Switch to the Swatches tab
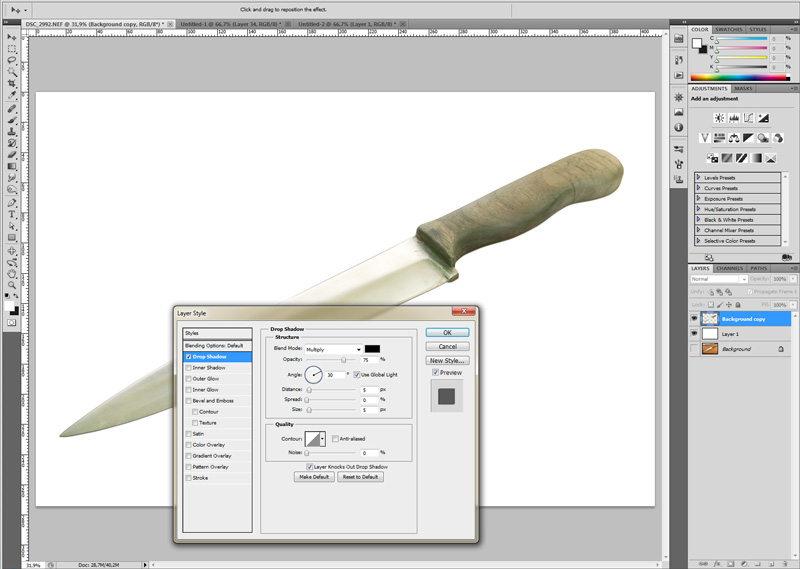The image size is (800, 569). tap(729, 29)
